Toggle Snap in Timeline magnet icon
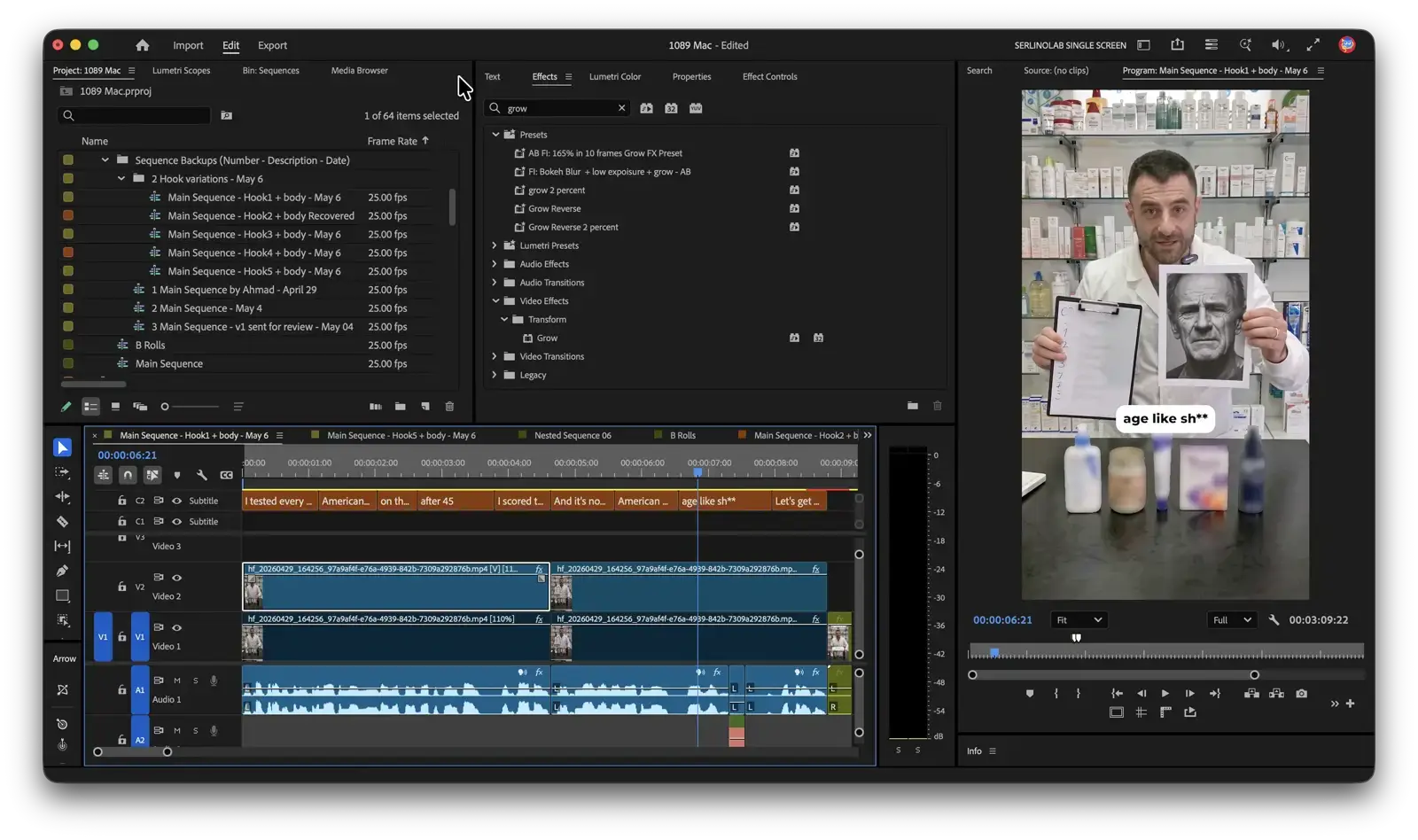Viewport: 1418px width, 840px height. click(128, 475)
